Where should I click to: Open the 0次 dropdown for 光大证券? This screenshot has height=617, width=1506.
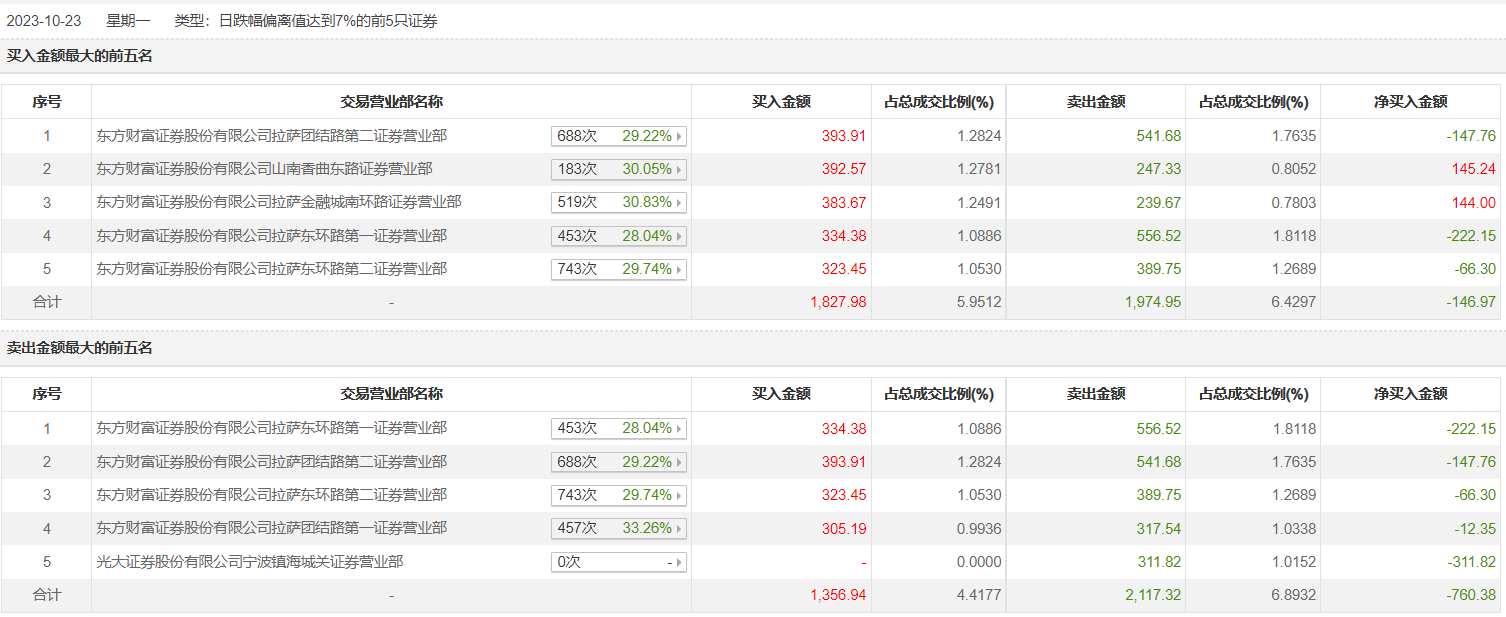tap(680, 563)
